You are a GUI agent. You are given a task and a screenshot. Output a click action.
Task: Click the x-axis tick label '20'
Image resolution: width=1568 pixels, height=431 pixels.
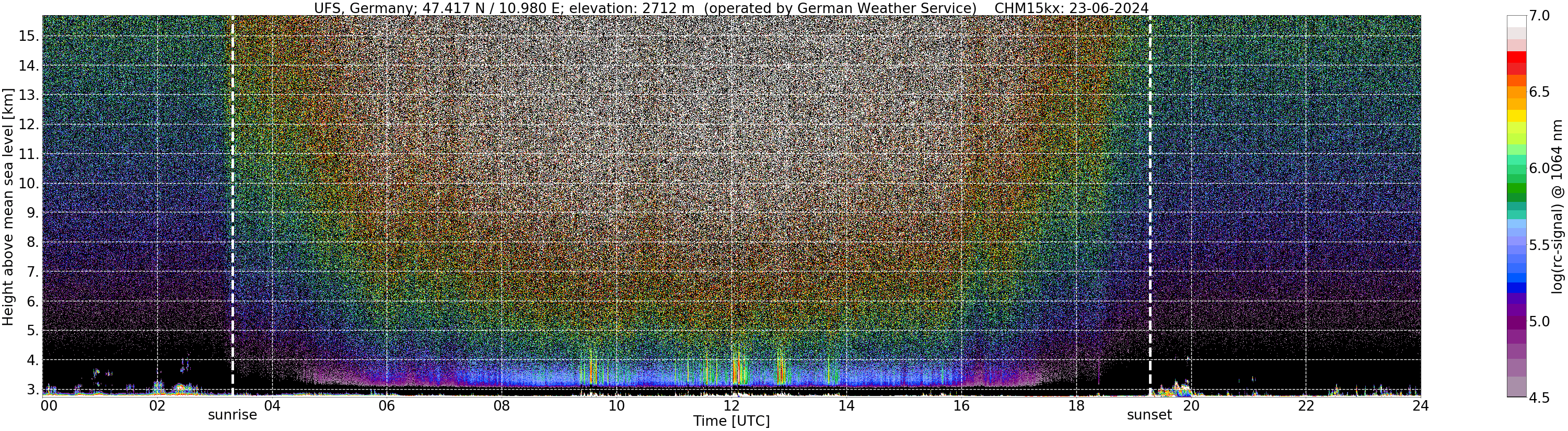point(1191,405)
